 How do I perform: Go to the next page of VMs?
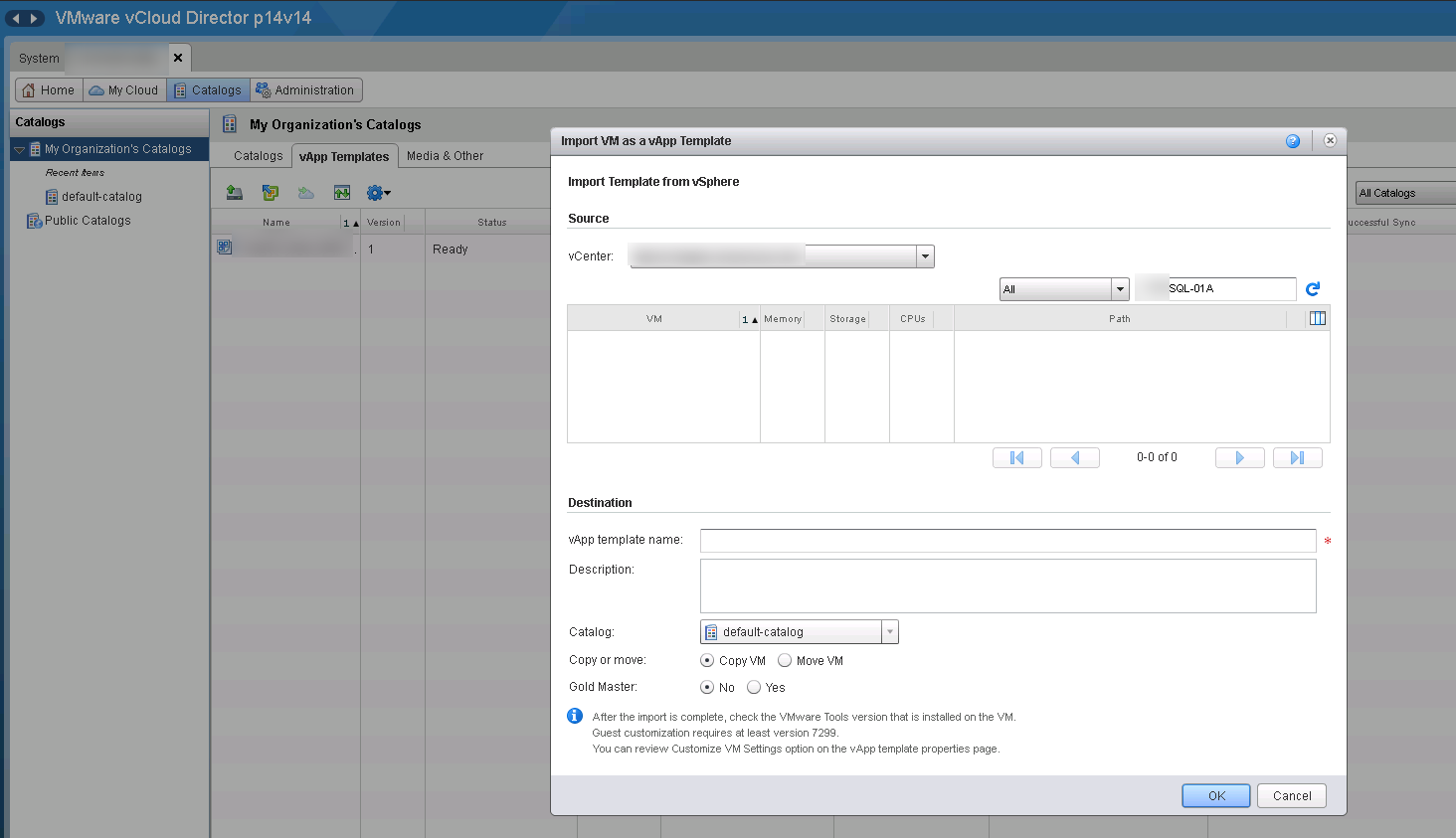coord(1239,457)
